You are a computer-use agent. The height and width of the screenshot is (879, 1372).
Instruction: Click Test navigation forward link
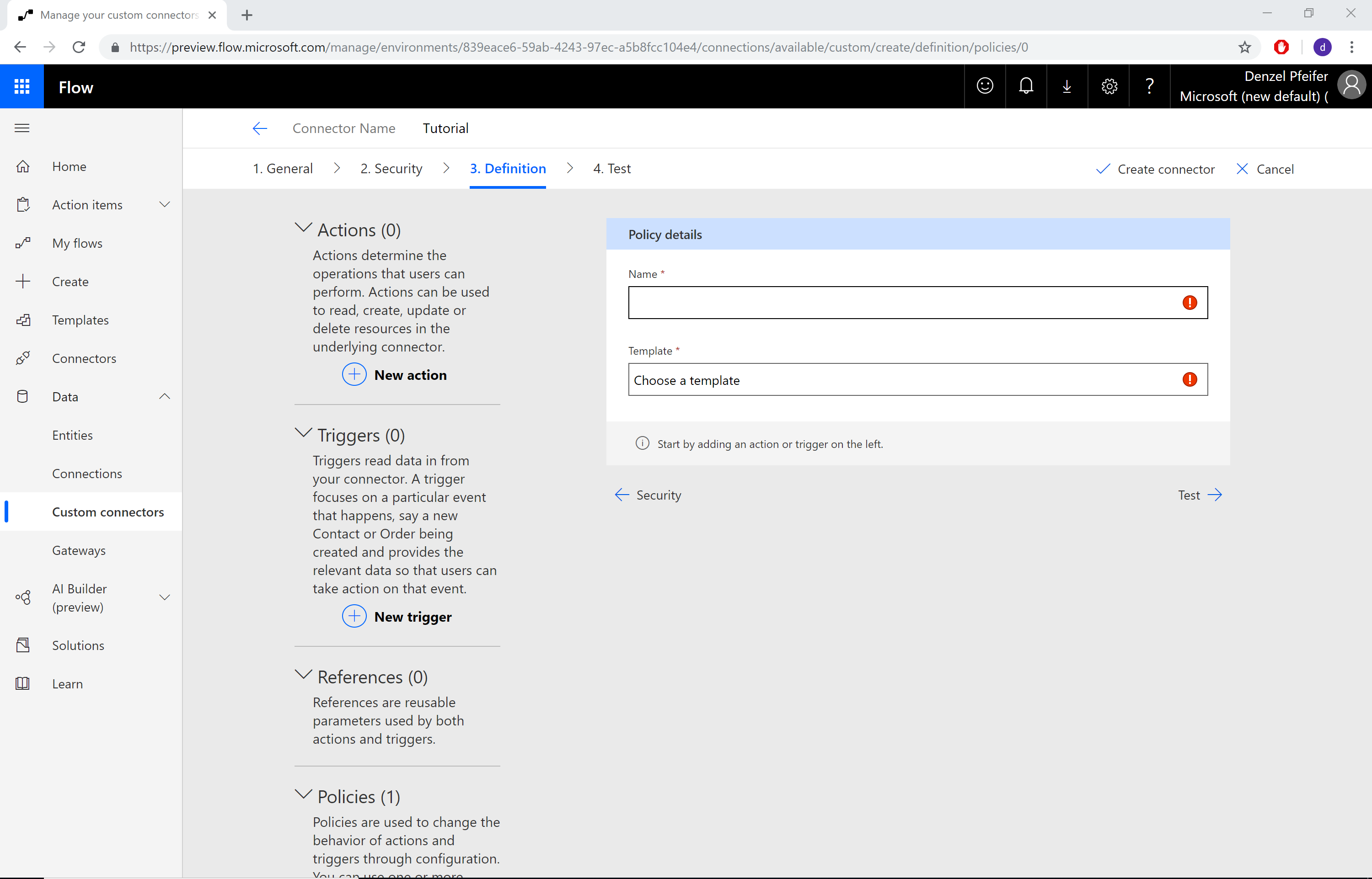click(1200, 494)
